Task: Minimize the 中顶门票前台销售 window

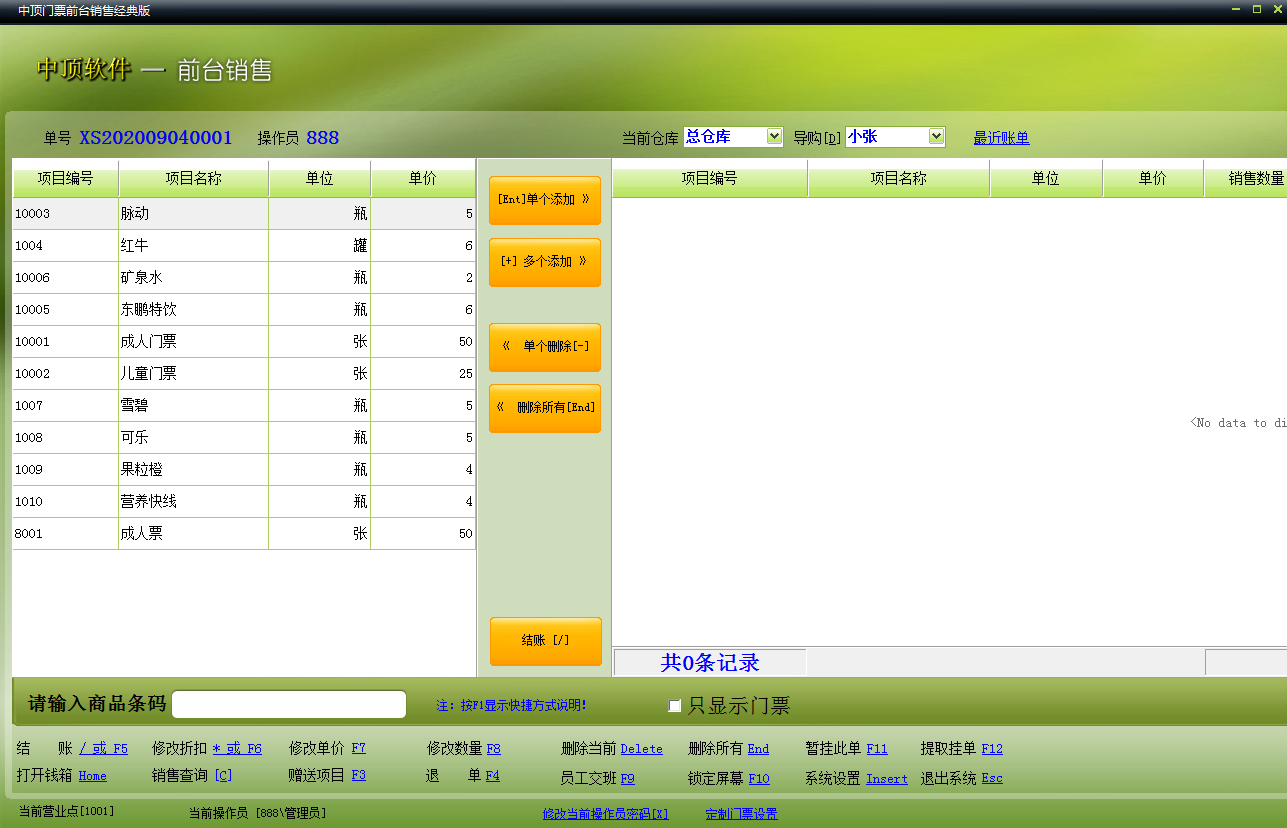Action: [1236, 9]
